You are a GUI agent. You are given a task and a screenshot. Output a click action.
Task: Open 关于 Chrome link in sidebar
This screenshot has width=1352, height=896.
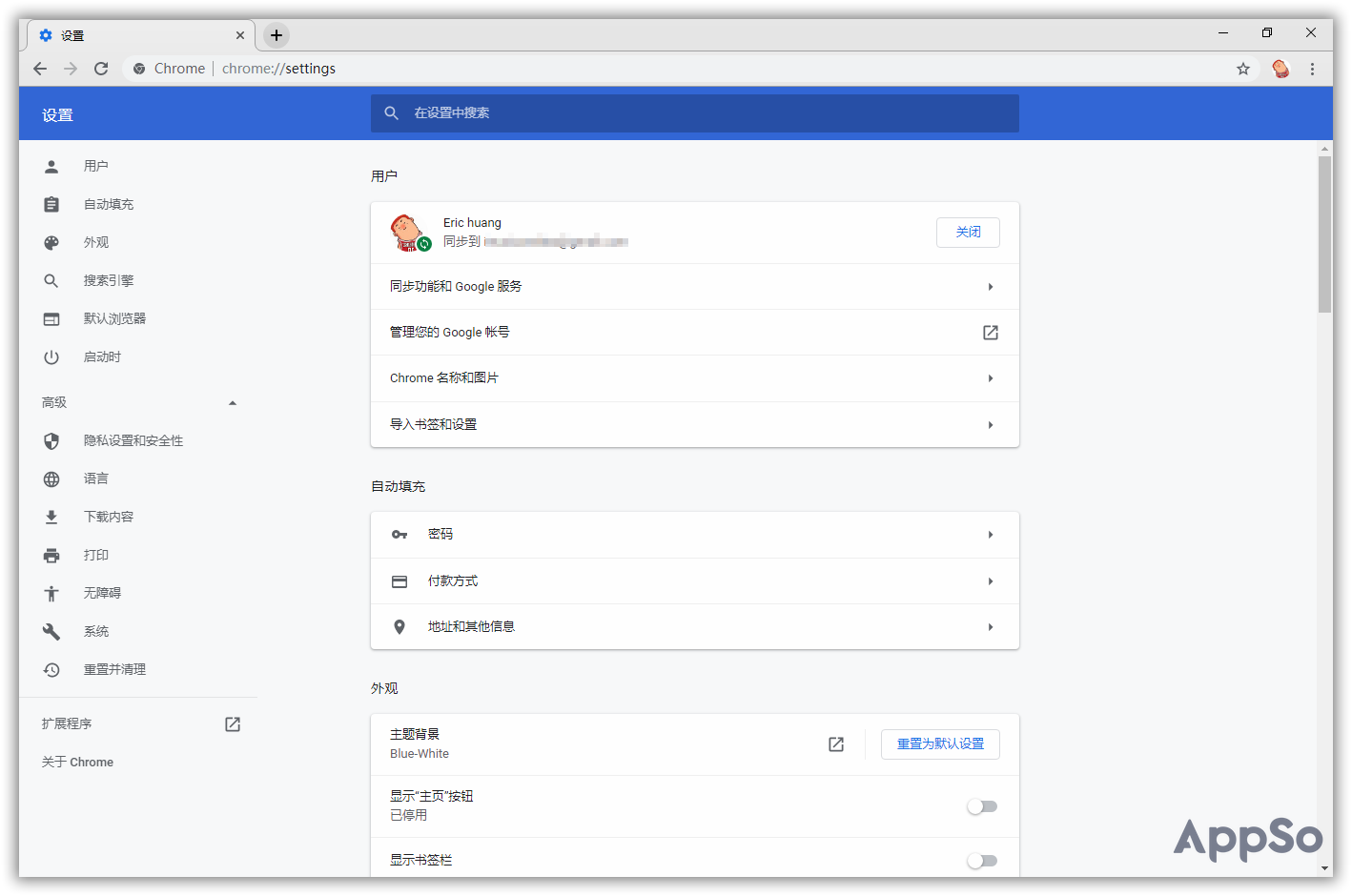point(77,763)
